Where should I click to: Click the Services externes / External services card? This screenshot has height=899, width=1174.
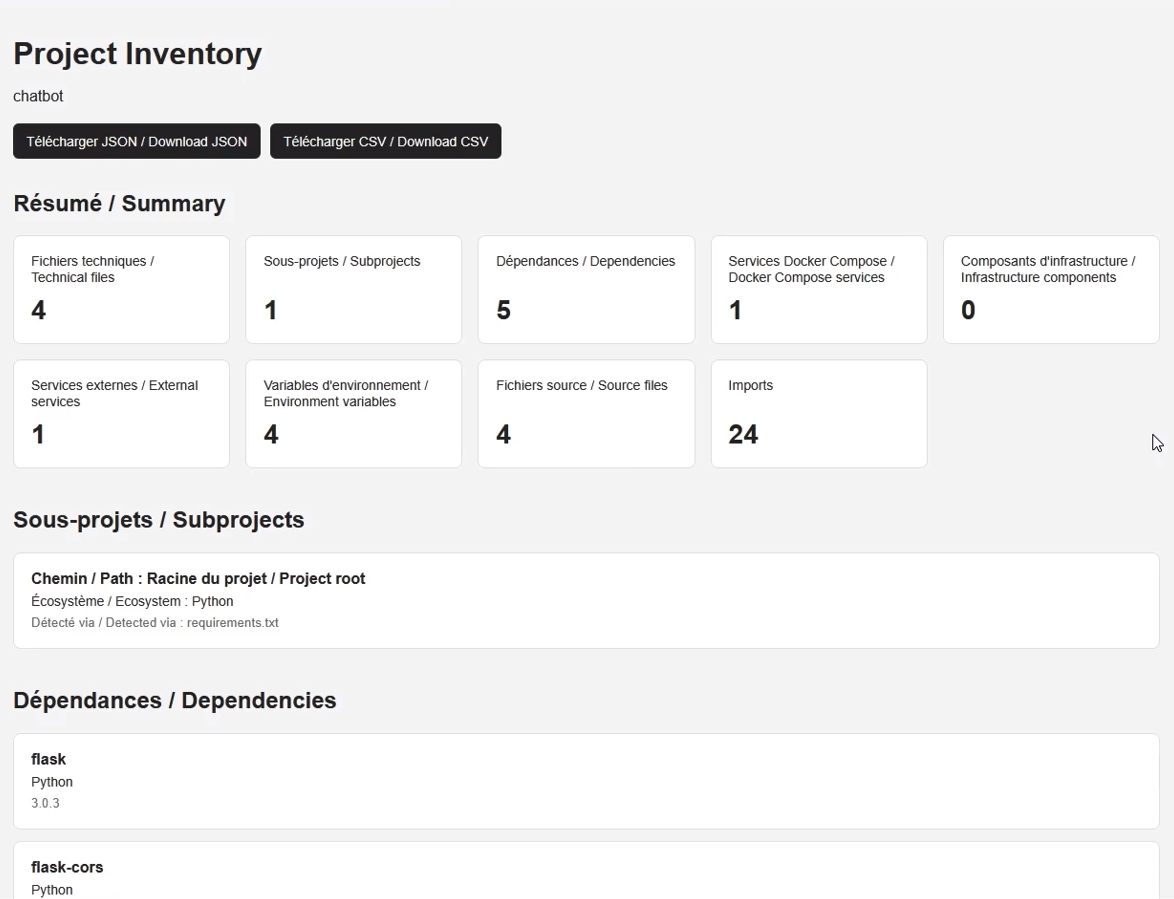click(x=121, y=414)
